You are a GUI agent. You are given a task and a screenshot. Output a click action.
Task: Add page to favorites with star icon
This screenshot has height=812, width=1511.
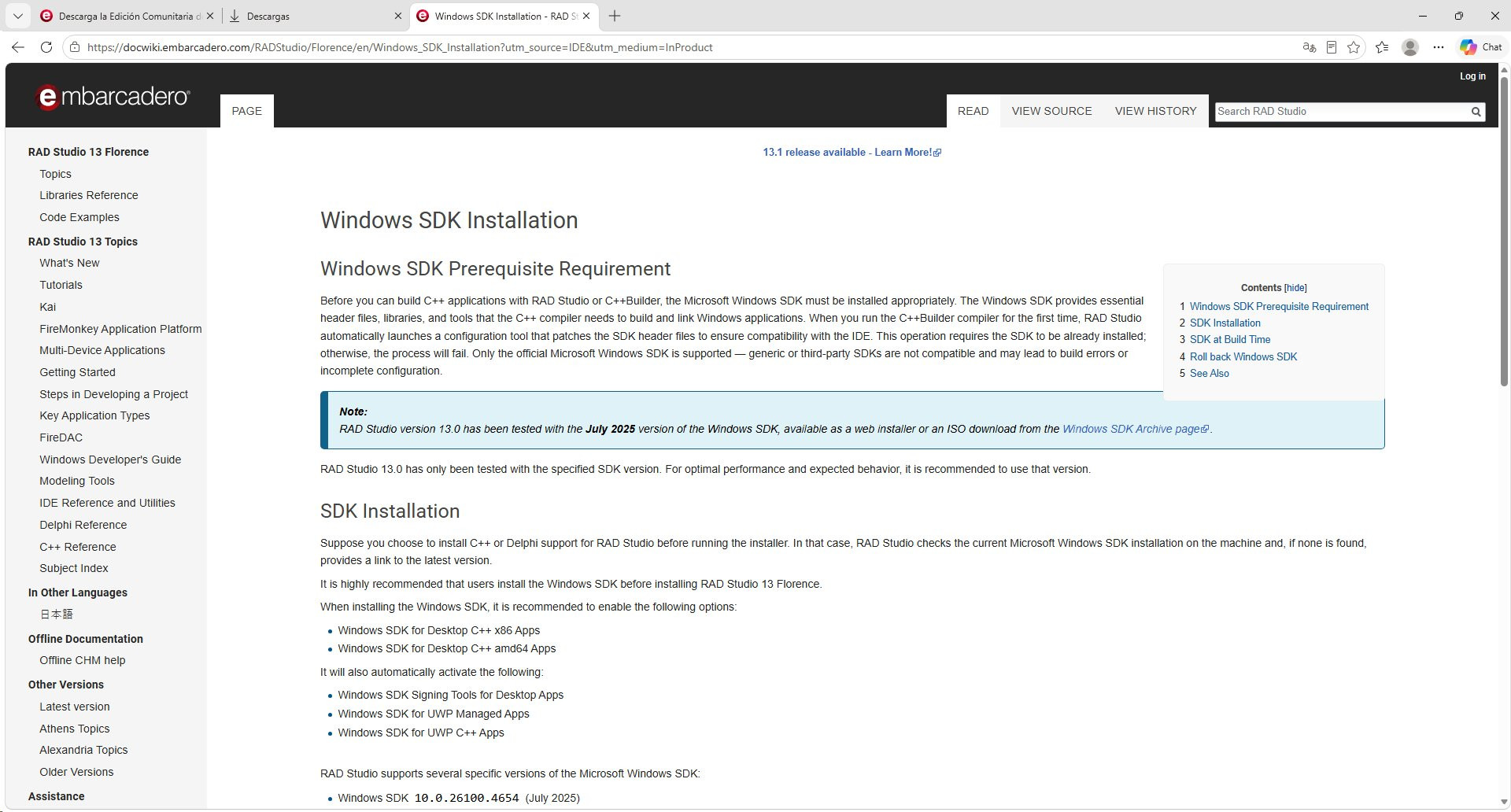point(1354,47)
